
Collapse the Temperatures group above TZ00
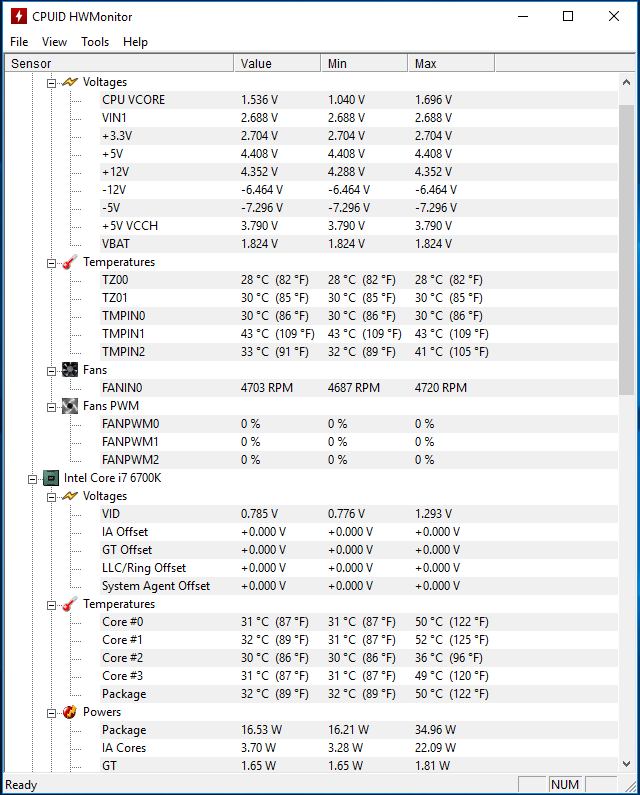pyautogui.click(x=51, y=263)
